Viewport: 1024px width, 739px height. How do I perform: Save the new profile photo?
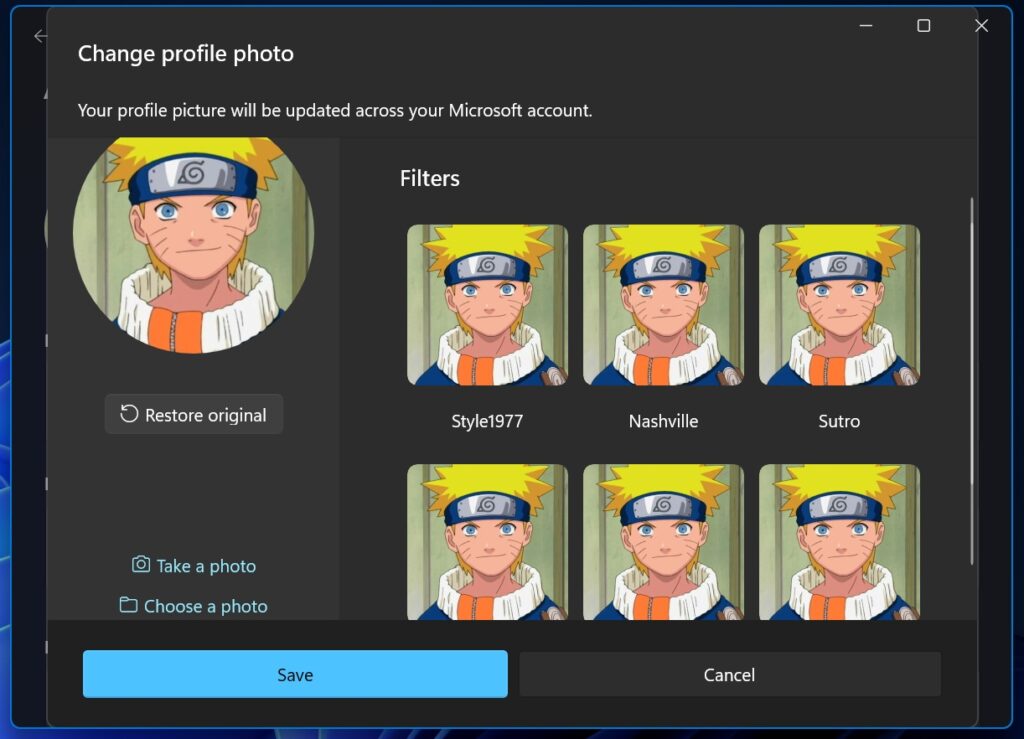point(295,674)
